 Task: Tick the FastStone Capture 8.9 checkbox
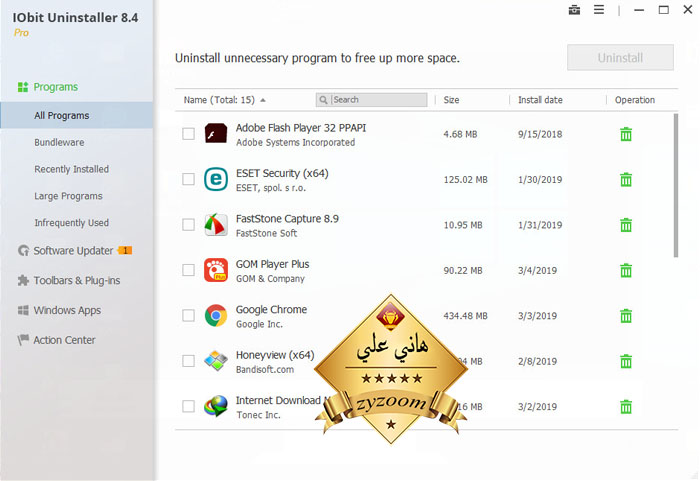(x=188, y=224)
